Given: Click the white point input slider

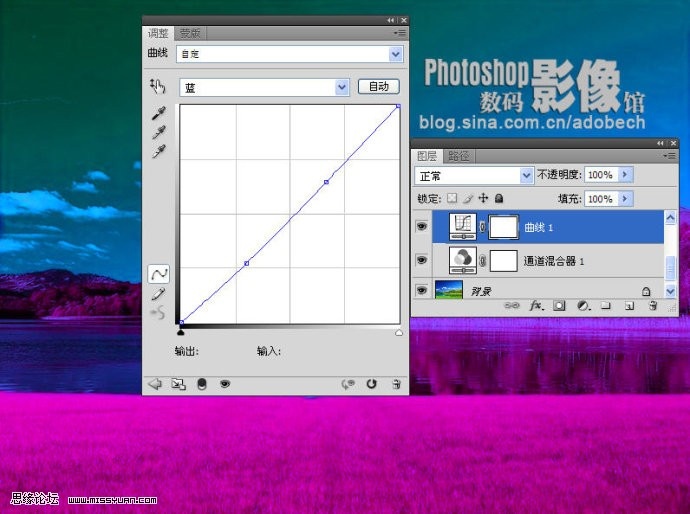Looking at the screenshot, I should coord(399,333).
